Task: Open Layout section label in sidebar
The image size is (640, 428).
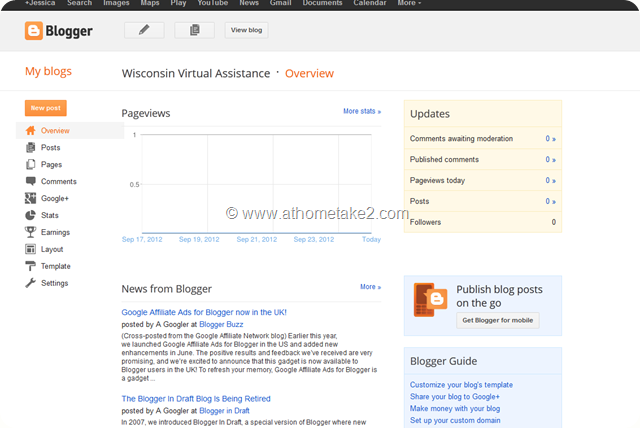Action: [52, 249]
